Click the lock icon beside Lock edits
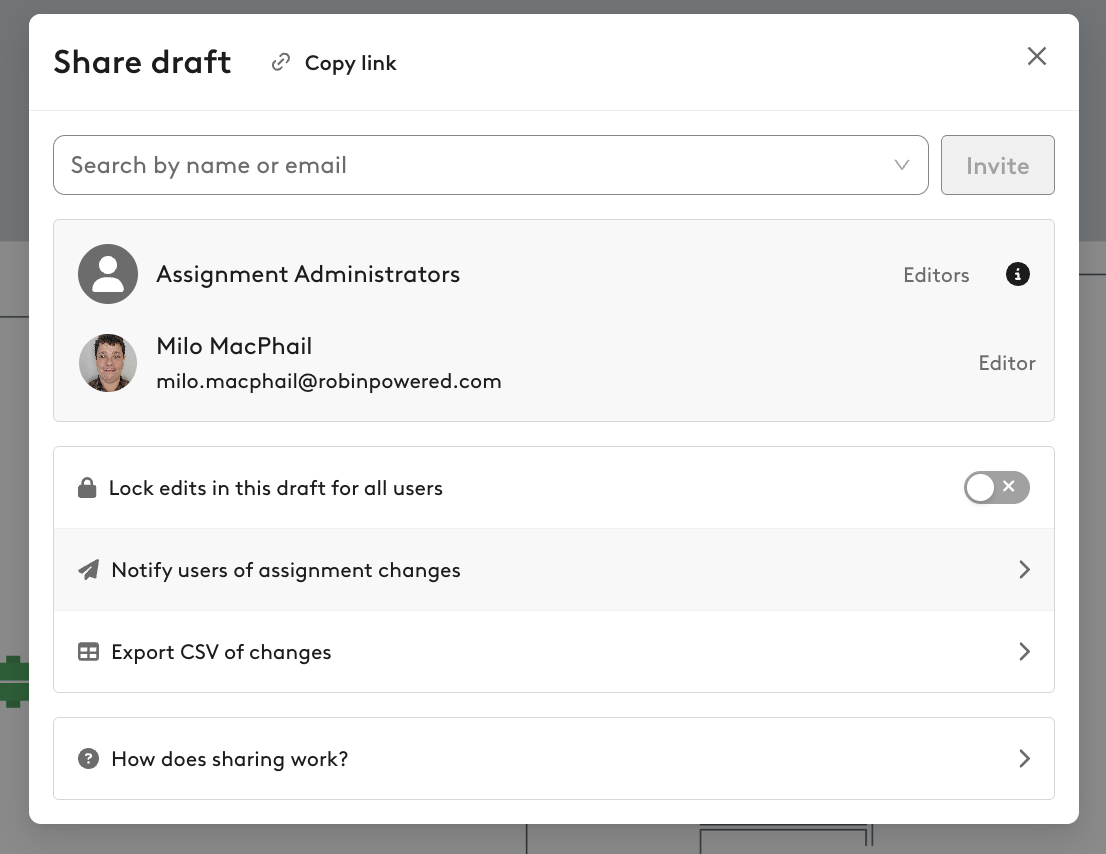The height and width of the screenshot is (854, 1106). (x=87, y=488)
